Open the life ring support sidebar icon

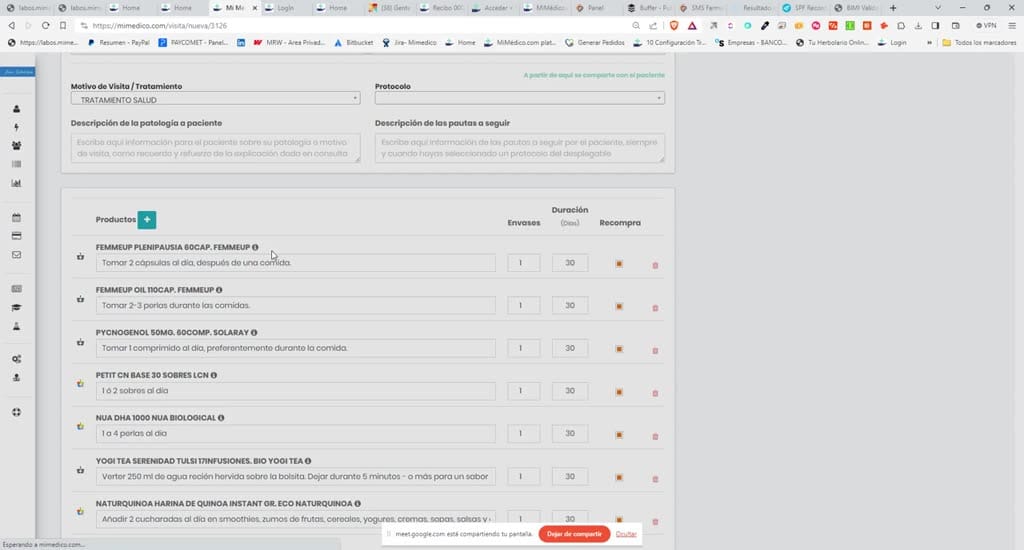coord(16,412)
